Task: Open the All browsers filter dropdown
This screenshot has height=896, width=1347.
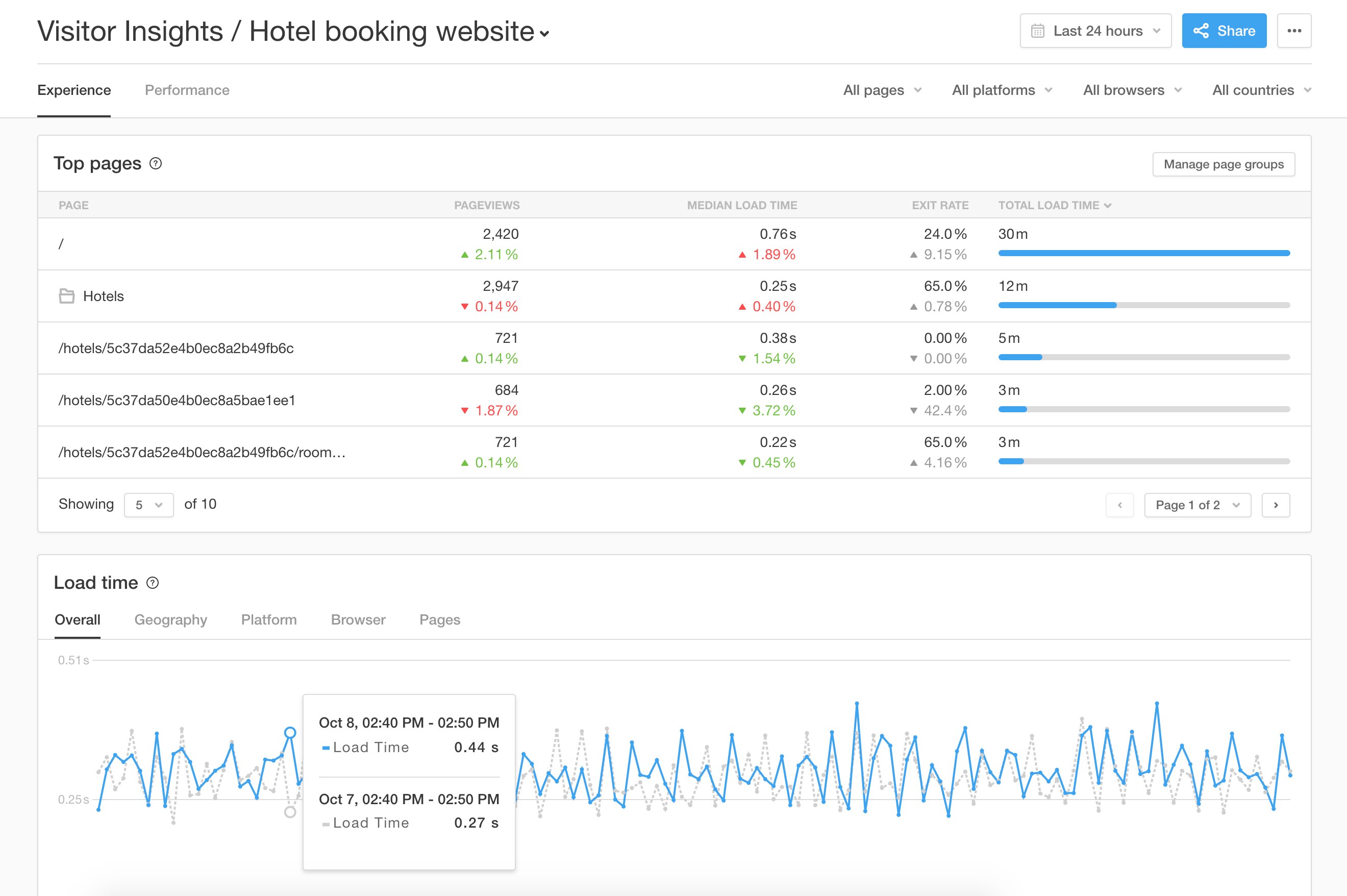Action: point(1130,89)
